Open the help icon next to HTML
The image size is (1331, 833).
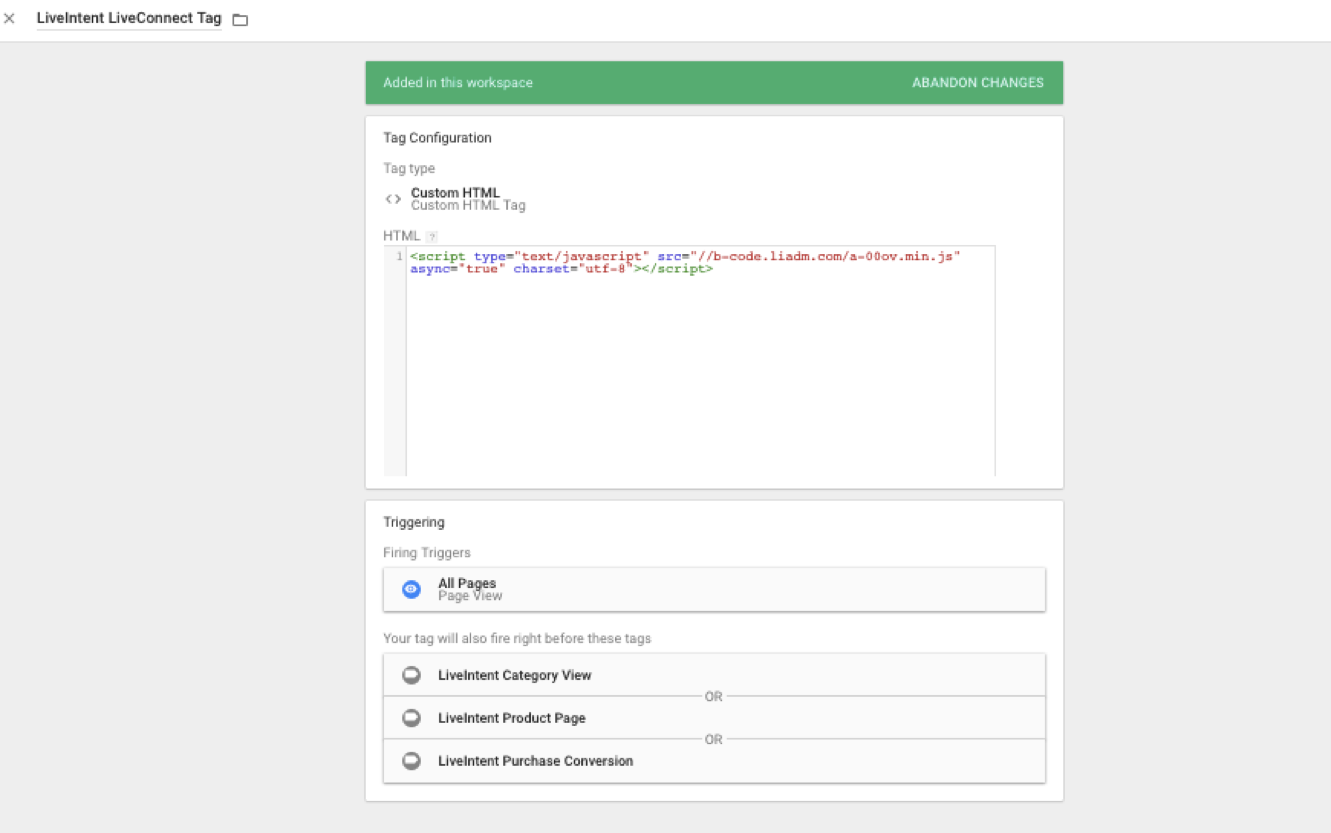pyautogui.click(x=432, y=237)
